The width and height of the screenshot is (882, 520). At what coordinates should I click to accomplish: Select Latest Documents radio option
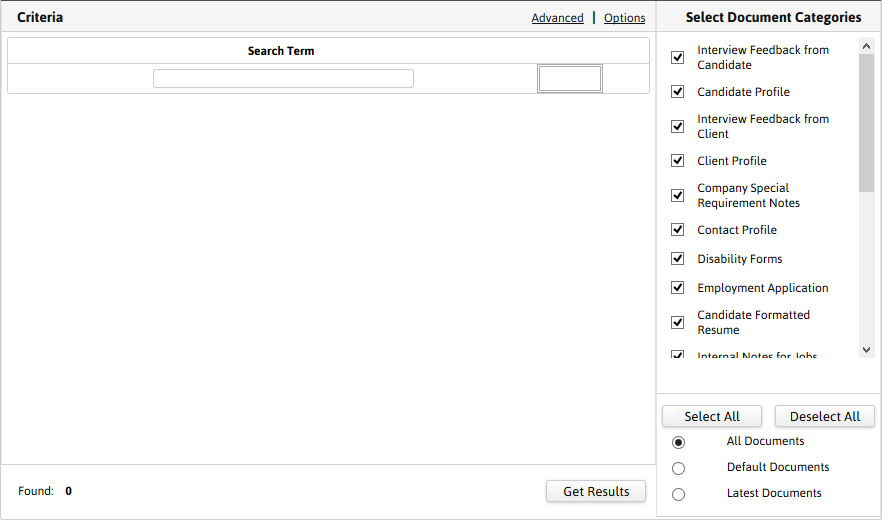(x=679, y=494)
